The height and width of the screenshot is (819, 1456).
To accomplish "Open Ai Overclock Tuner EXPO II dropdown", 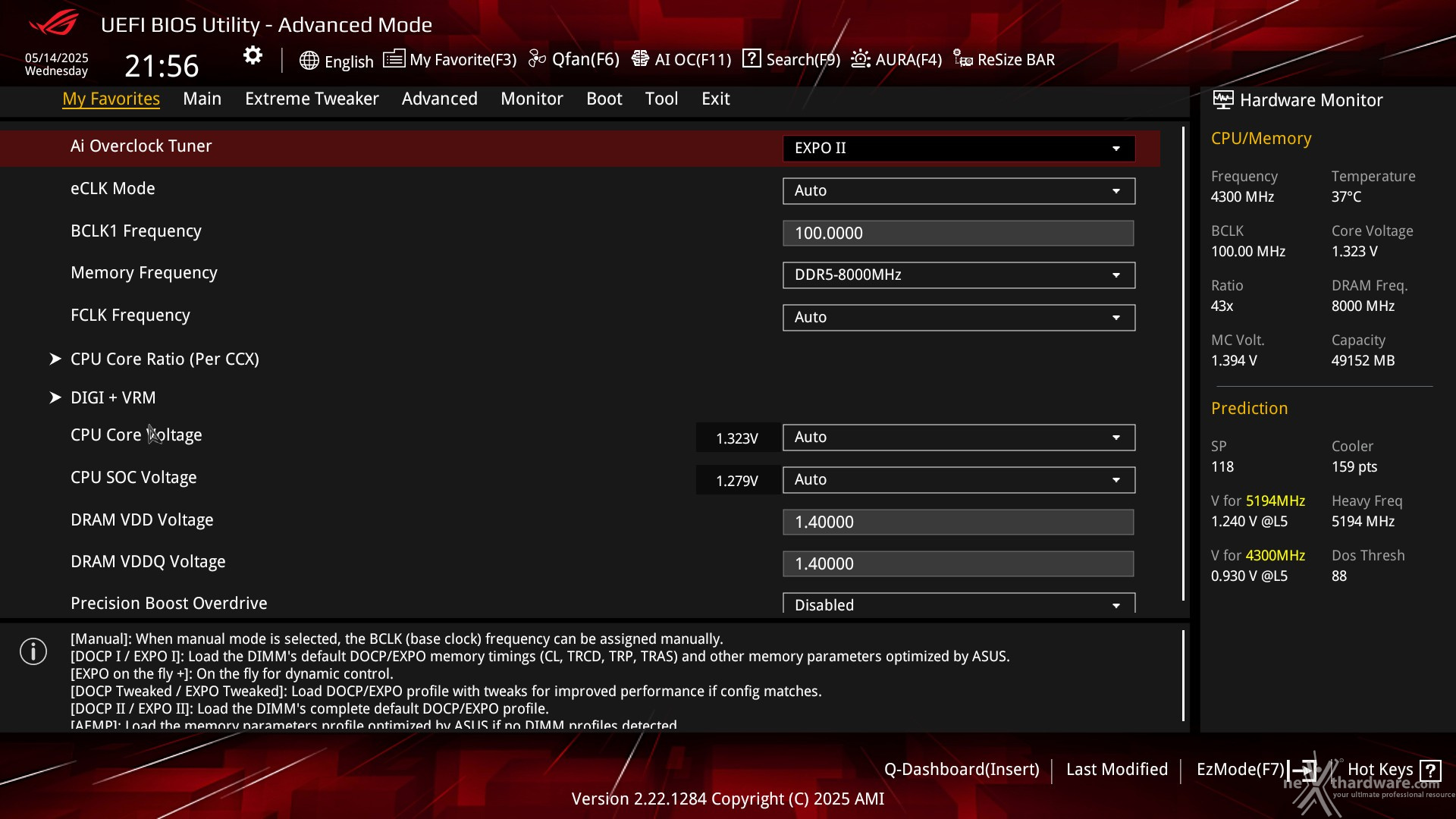I will point(959,149).
